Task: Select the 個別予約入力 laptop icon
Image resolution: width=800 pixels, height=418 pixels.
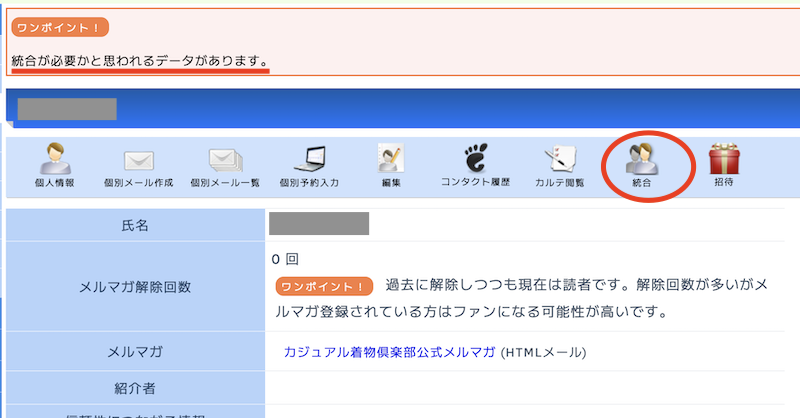Action: pyautogui.click(x=310, y=159)
